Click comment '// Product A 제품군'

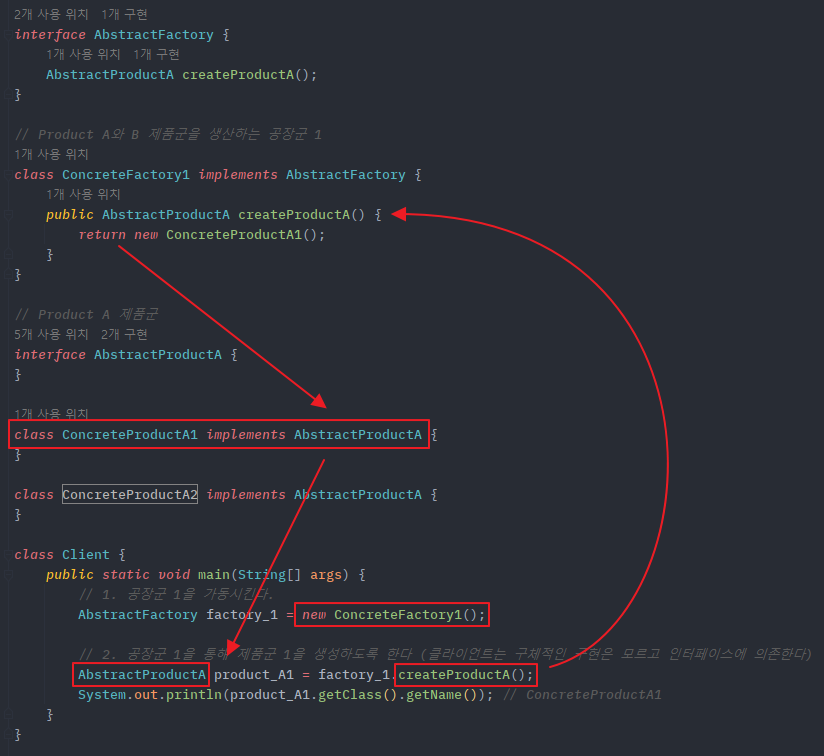pos(86,314)
